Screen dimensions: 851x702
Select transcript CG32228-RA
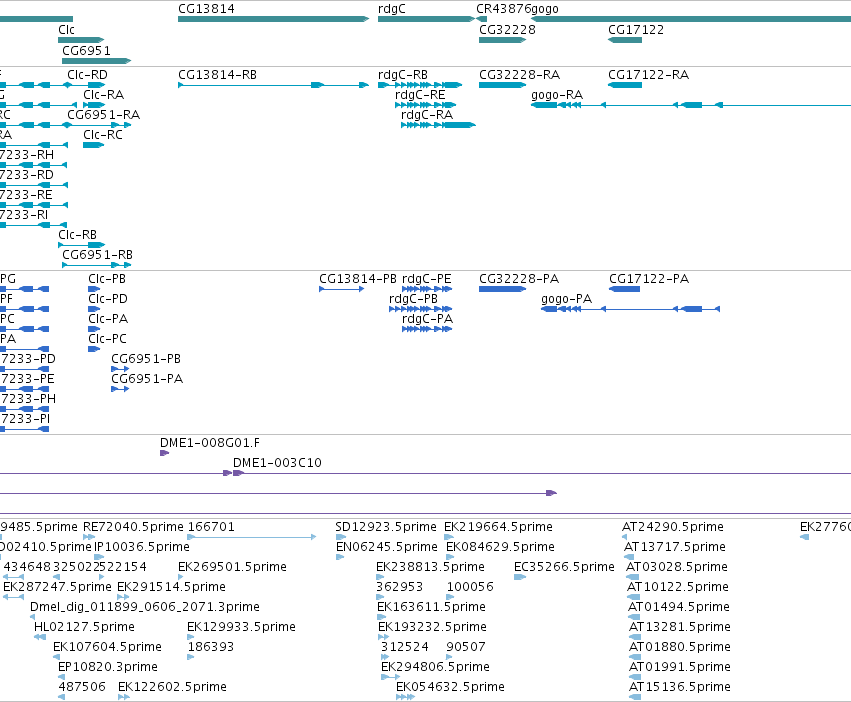pyautogui.click(x=503, y=85)
